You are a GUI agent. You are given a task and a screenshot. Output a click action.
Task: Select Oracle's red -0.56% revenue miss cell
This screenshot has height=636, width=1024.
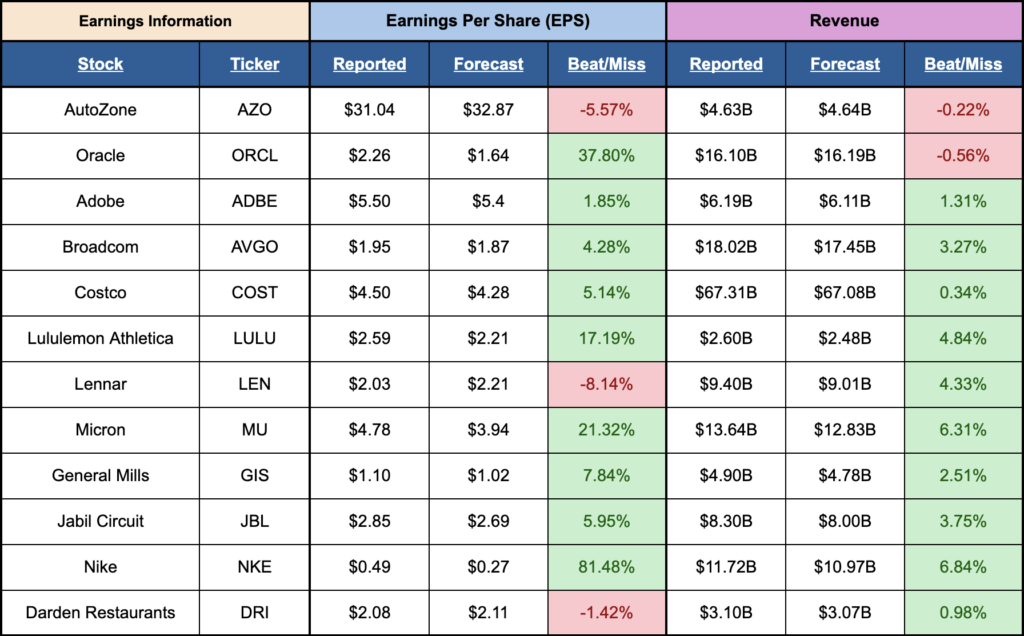pos(962,156)
